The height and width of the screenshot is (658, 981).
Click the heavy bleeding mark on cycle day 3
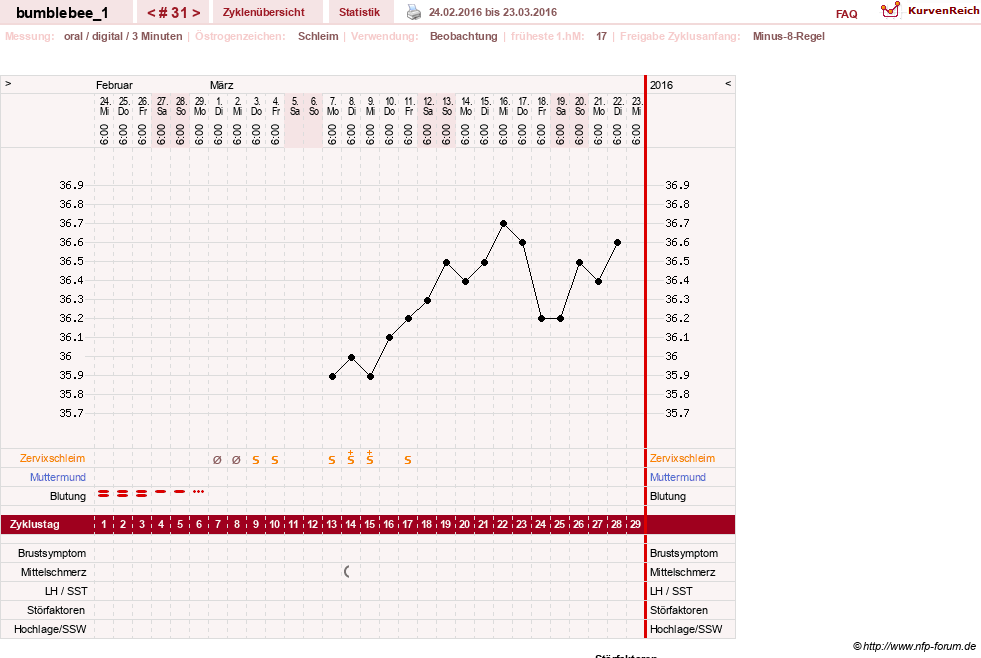pyautogui.click(x=142, y=494)
